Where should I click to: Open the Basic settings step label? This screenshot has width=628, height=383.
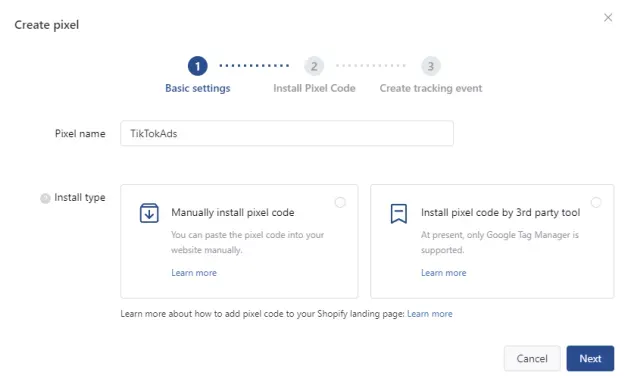pos(198,88)
